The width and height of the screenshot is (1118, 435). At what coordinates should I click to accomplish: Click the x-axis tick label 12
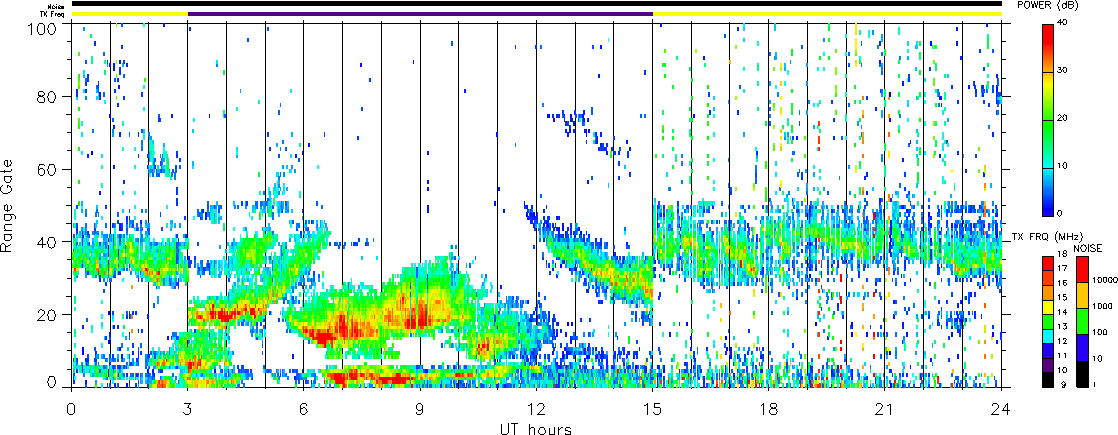pyautogui.click(x=536, y=409)
